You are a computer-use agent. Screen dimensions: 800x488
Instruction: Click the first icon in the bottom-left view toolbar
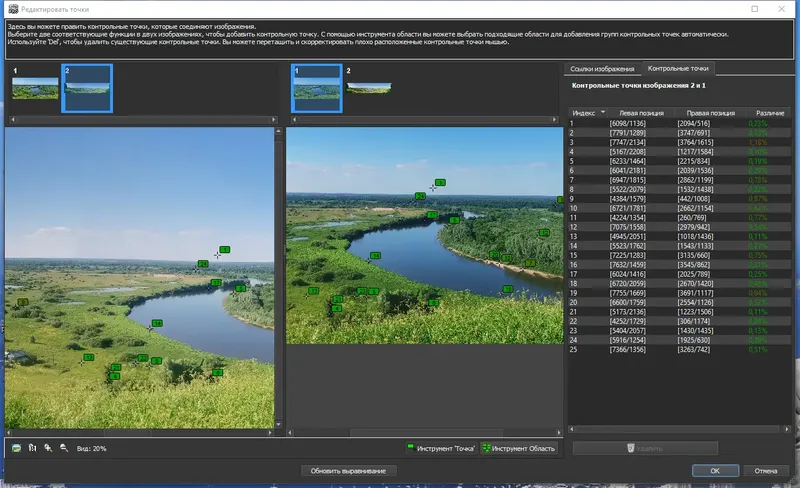pos(17,448)
